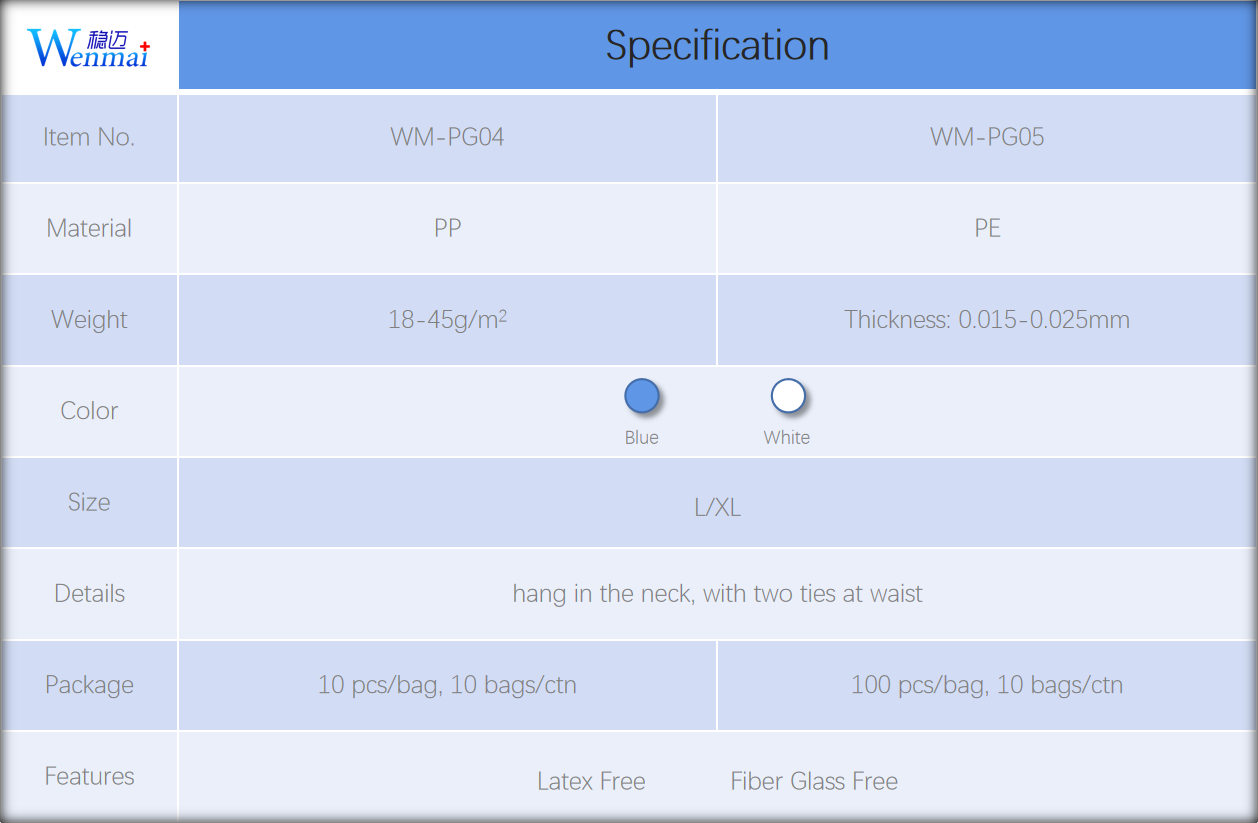Click the Thickness 0.015-0.025mm value
Image resolution: width=1258 pixels, height=823 pixels.
(x=987, y=320)
